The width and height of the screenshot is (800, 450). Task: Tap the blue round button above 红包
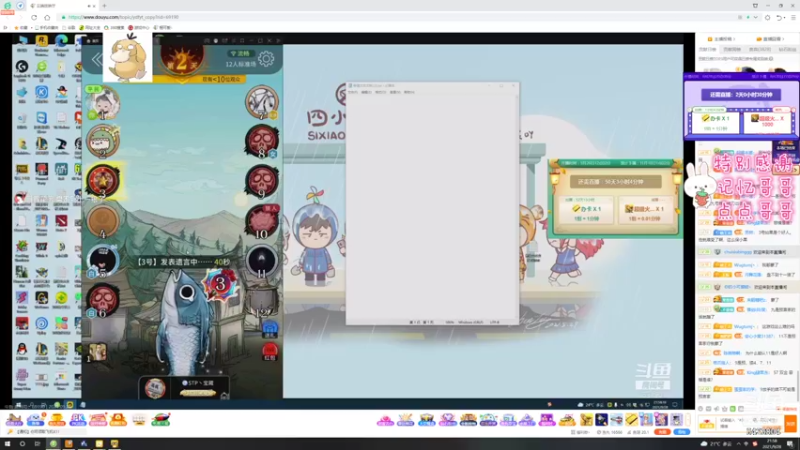point(270,329)
